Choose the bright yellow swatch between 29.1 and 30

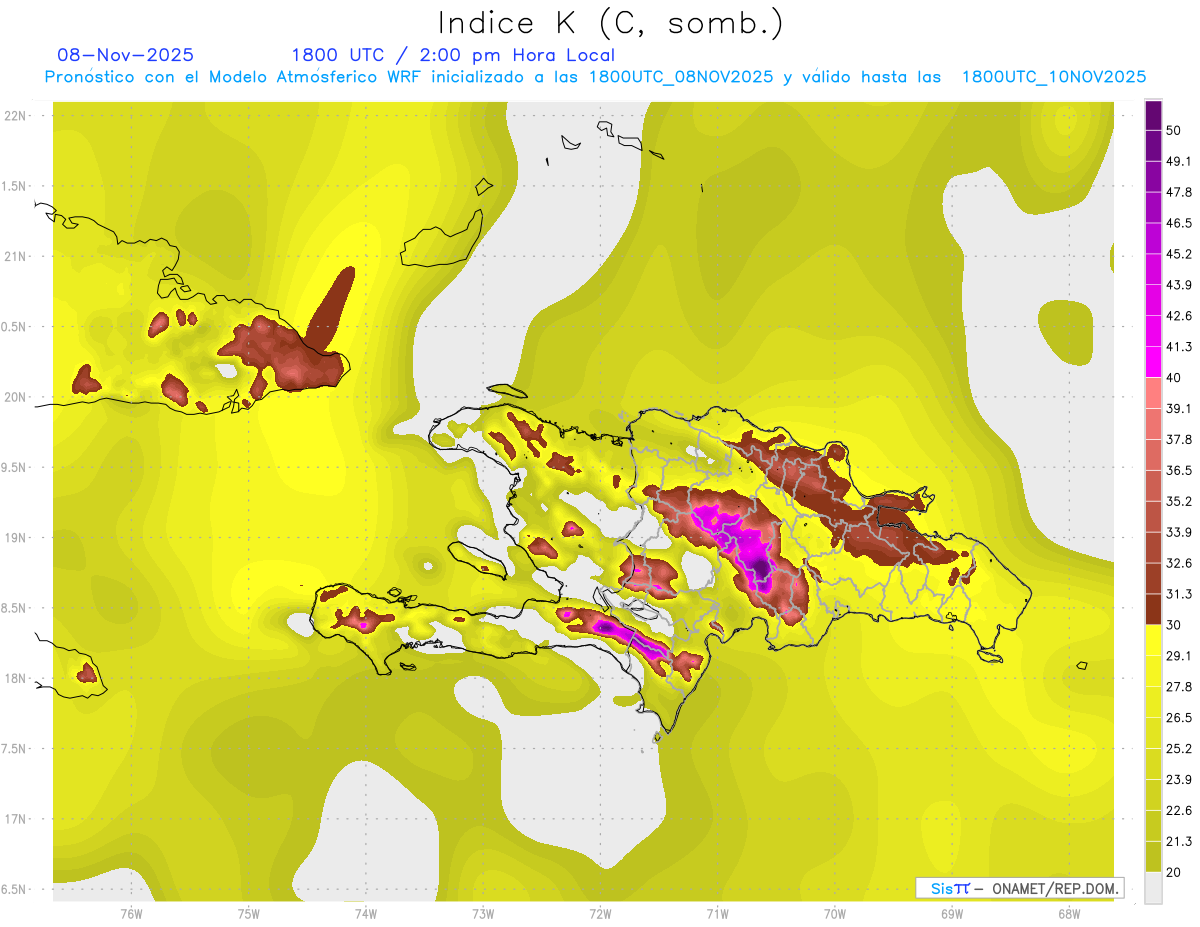(x=1153, y=640)
